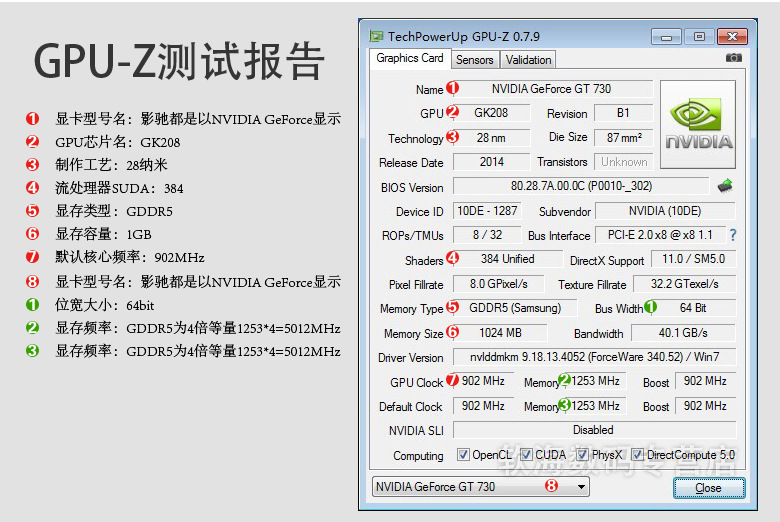Click the Subvendor field NVIDIA (10DE)
Image resolution: width=780 pixels, height=522 pixels.
pyautogui.click(x=665, y=210)
